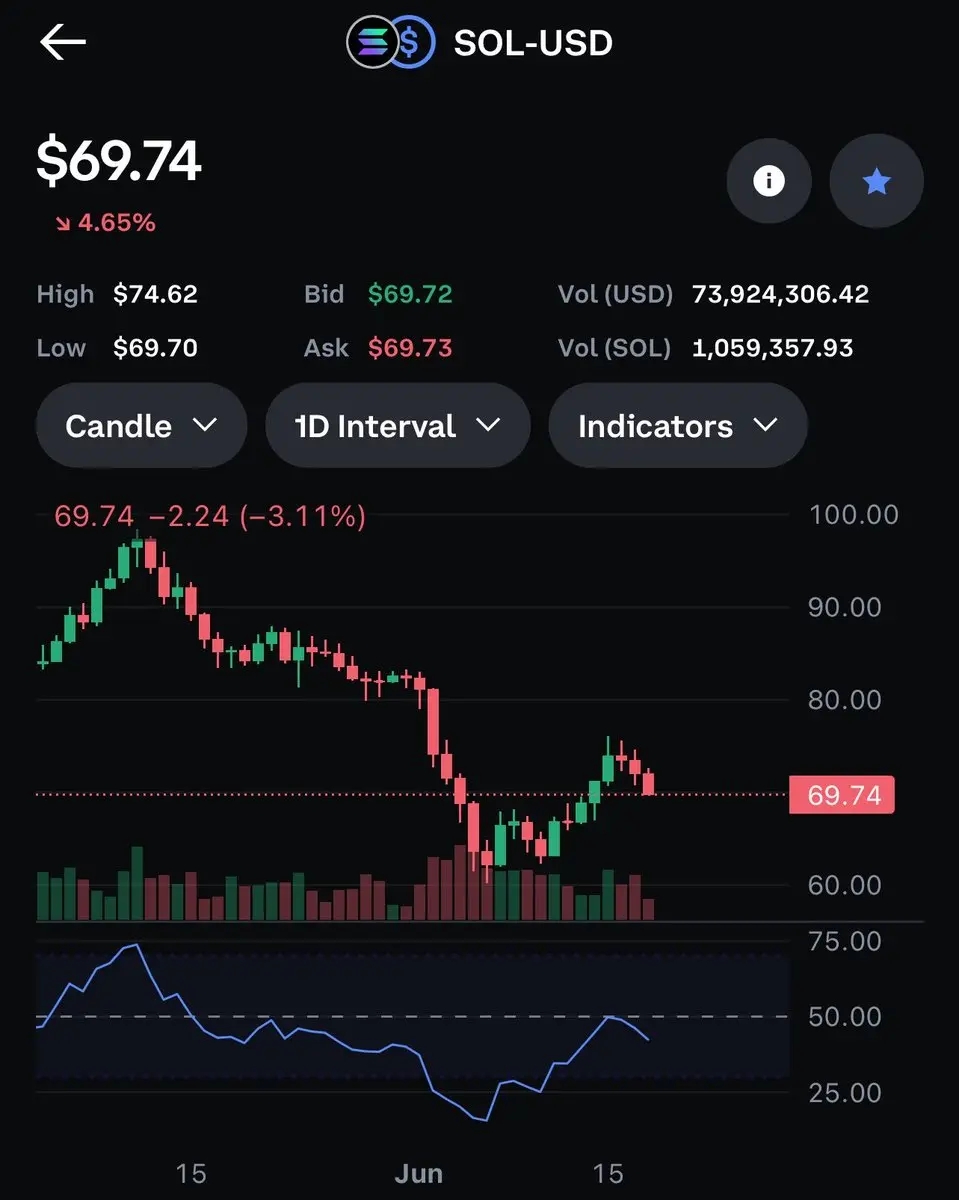Tap the Vol (SOL) value 1,059,357.93

(772, 348)
